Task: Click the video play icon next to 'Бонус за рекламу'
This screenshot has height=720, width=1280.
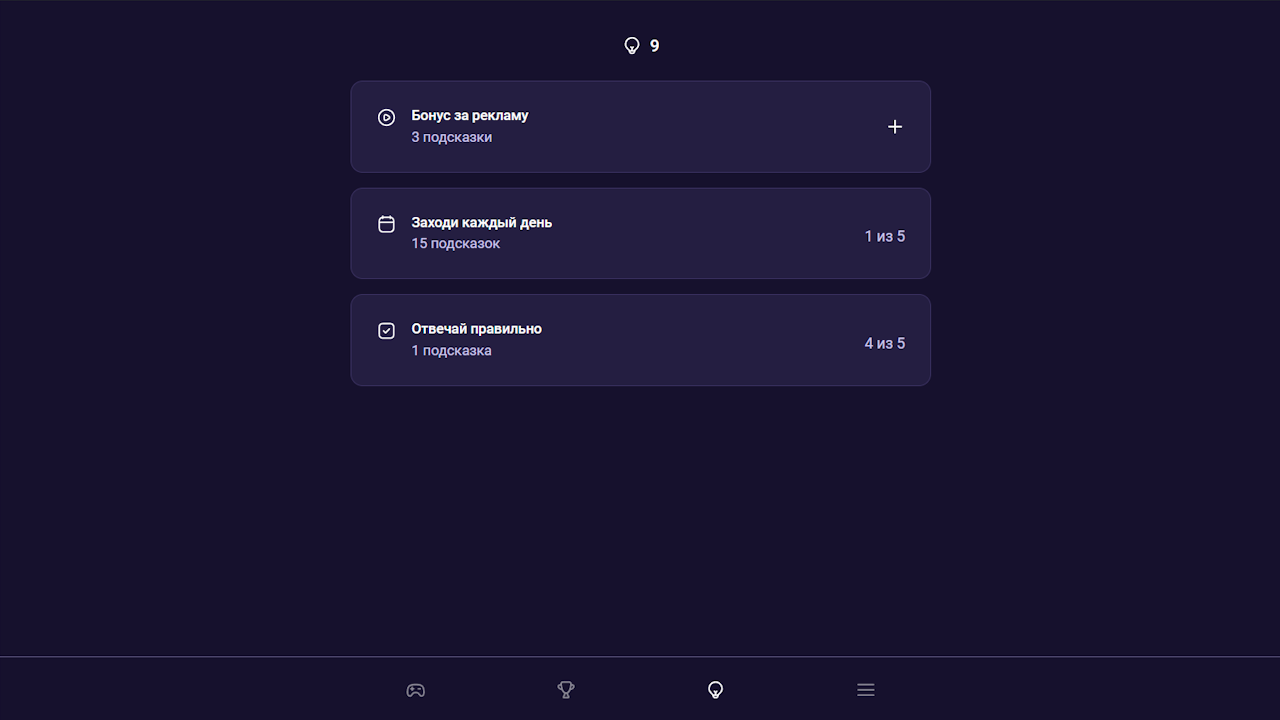Action: [x=386, y=117]
